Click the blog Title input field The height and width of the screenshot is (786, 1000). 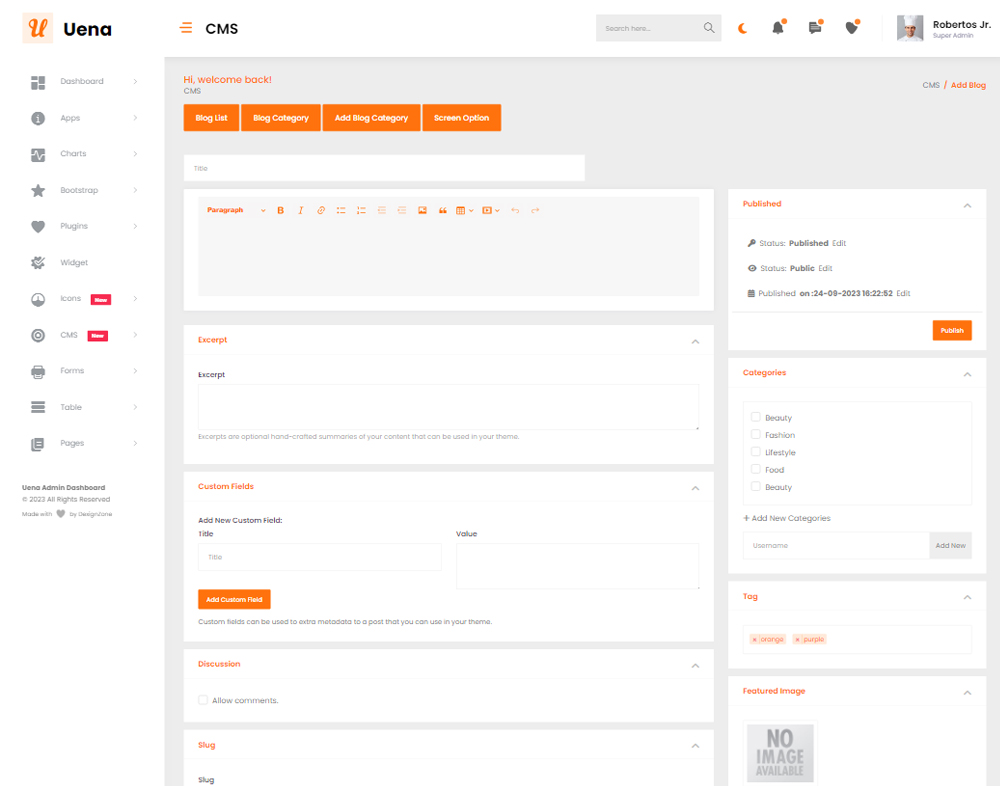coord(384,168)
